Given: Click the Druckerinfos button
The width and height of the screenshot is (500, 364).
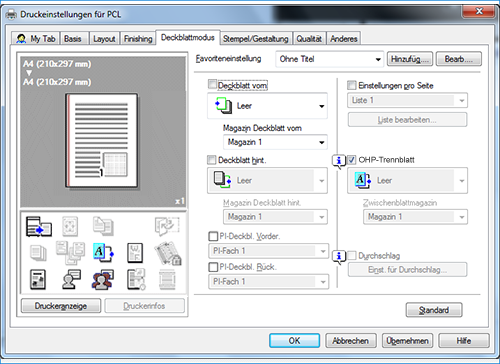Looking at the screenshot, I should tap(144, 306).
